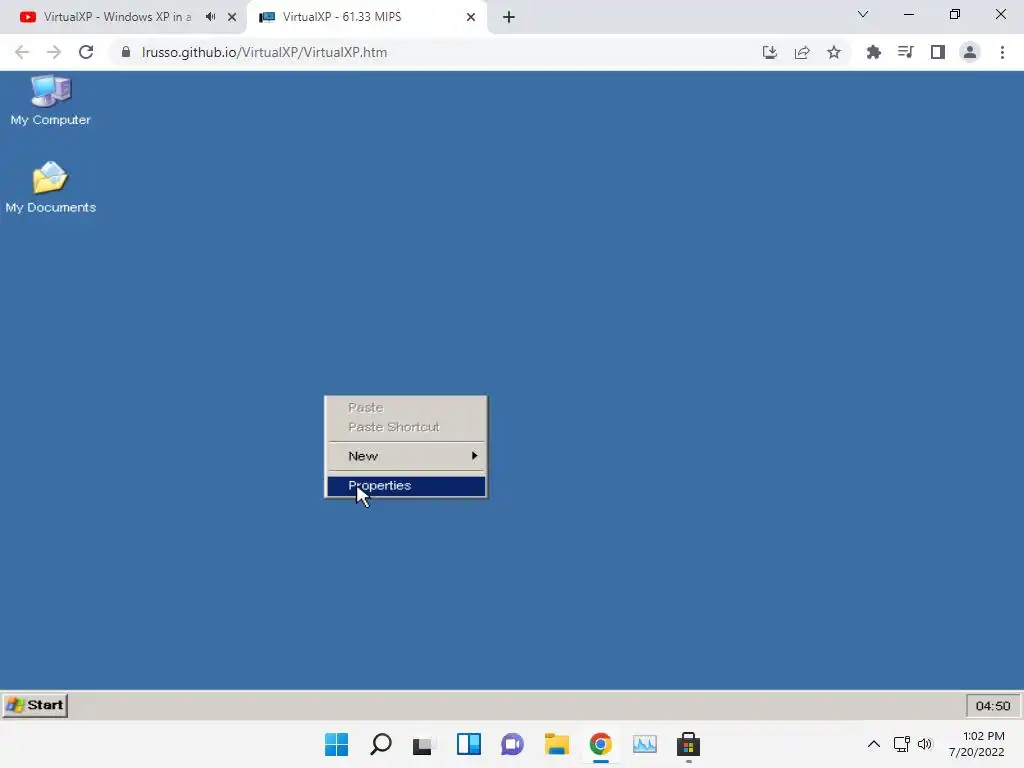Viewport: 1024px width, 768px height.
Task: Open File Explorer from the taskbar
Action: click(x=556, y=744)
